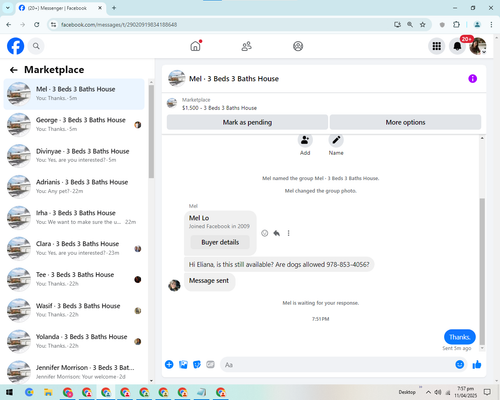Open conversation information purple icon
Viewport: 500px width, 400px height.
[x=472, y=79]
